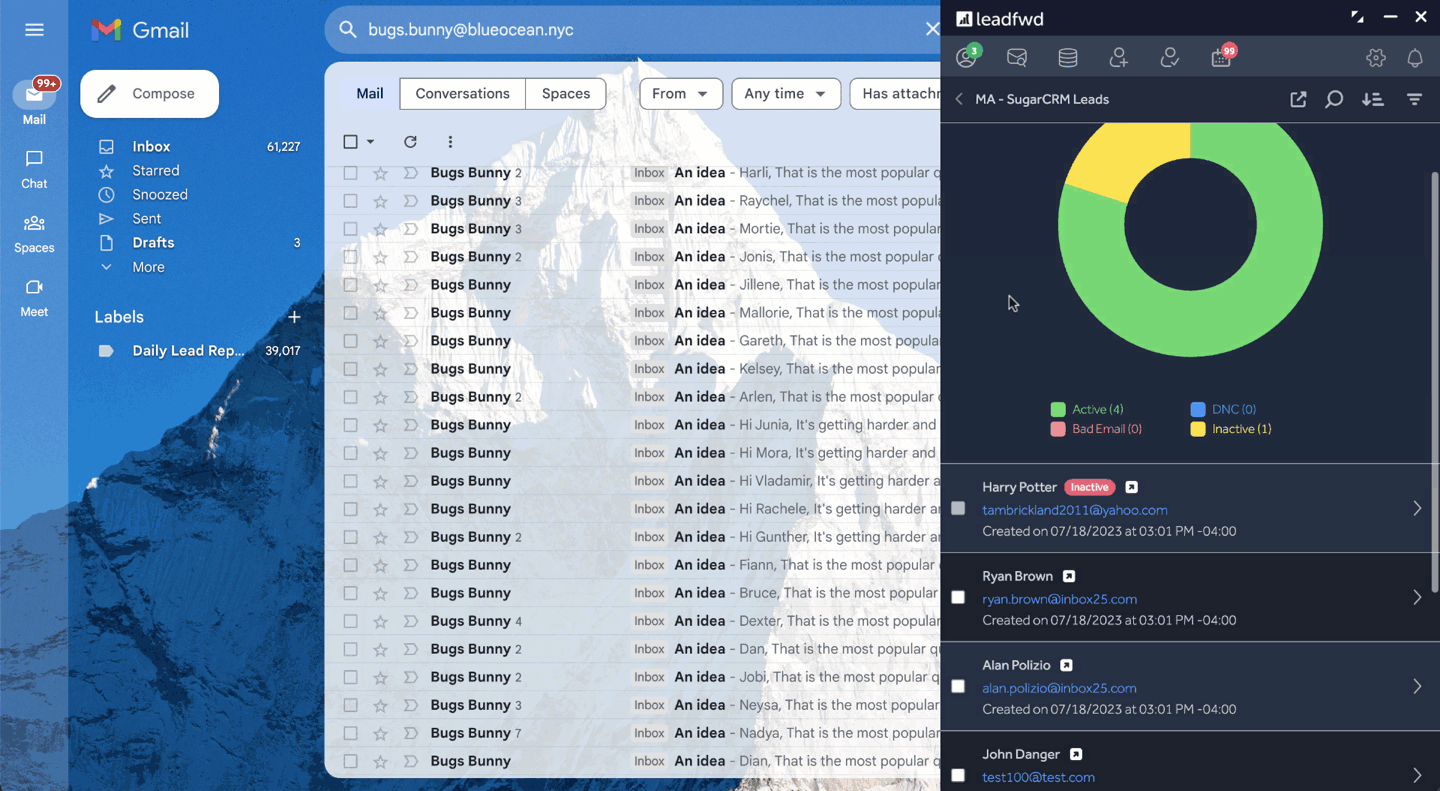
Task: Open leadfwd settings gear
Action: click(1376, 58)
